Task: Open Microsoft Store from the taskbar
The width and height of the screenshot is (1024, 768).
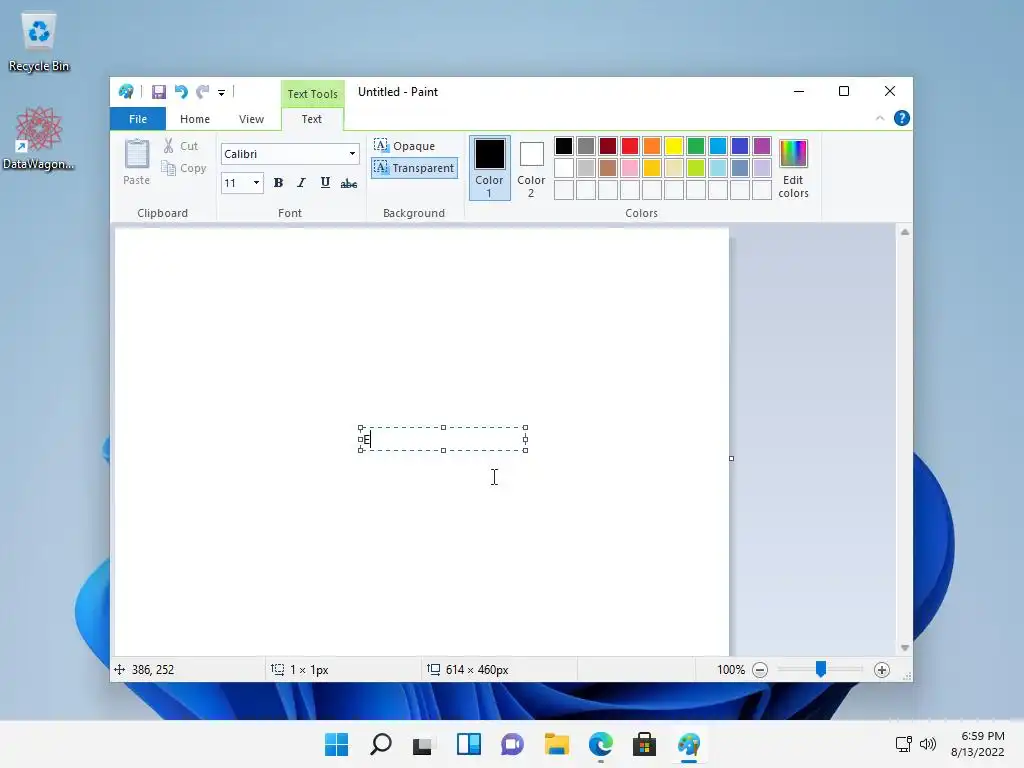Action: pos(645,744)
